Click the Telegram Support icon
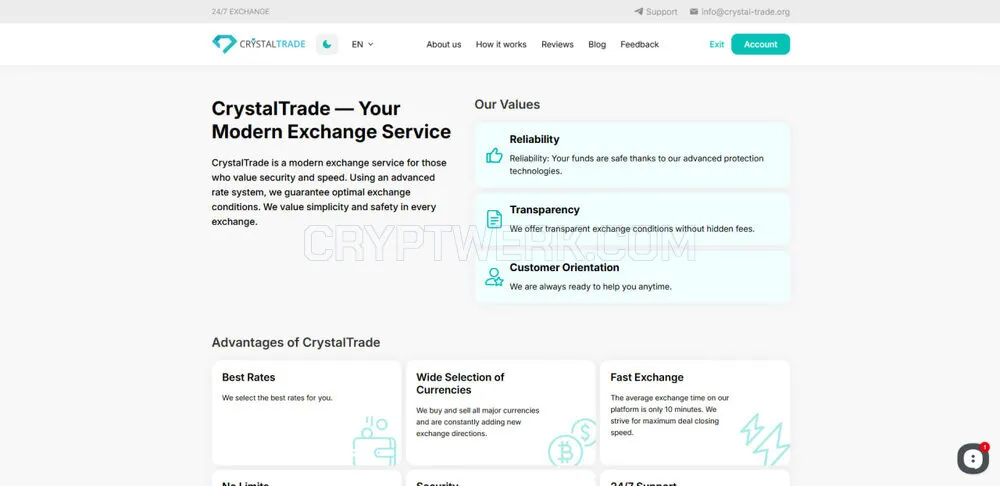Image resolution: width=1000 pixels, height=486 pixels. pyautogui.click(x=638, y=11)
